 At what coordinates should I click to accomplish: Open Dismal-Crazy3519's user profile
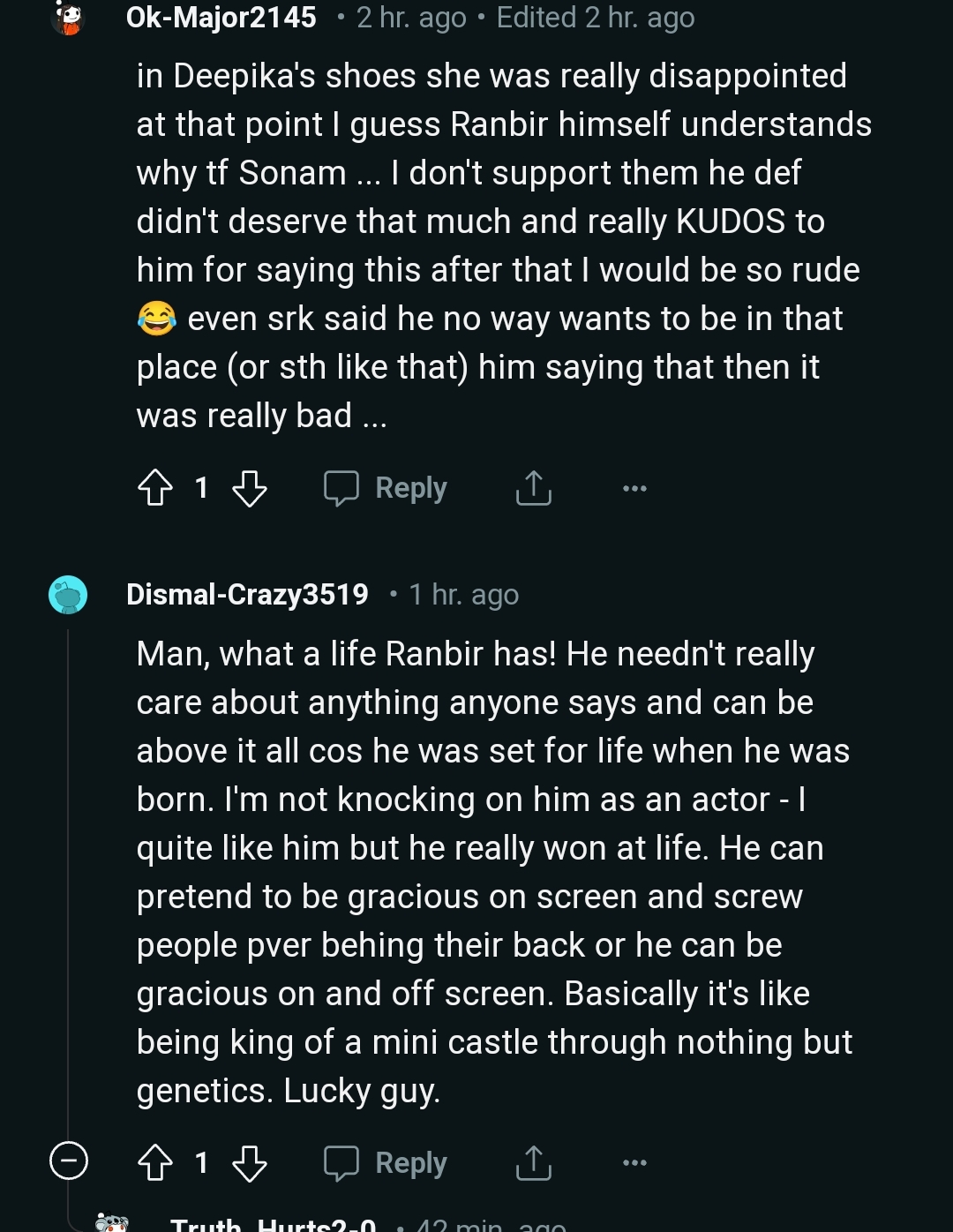coord(247,595)
